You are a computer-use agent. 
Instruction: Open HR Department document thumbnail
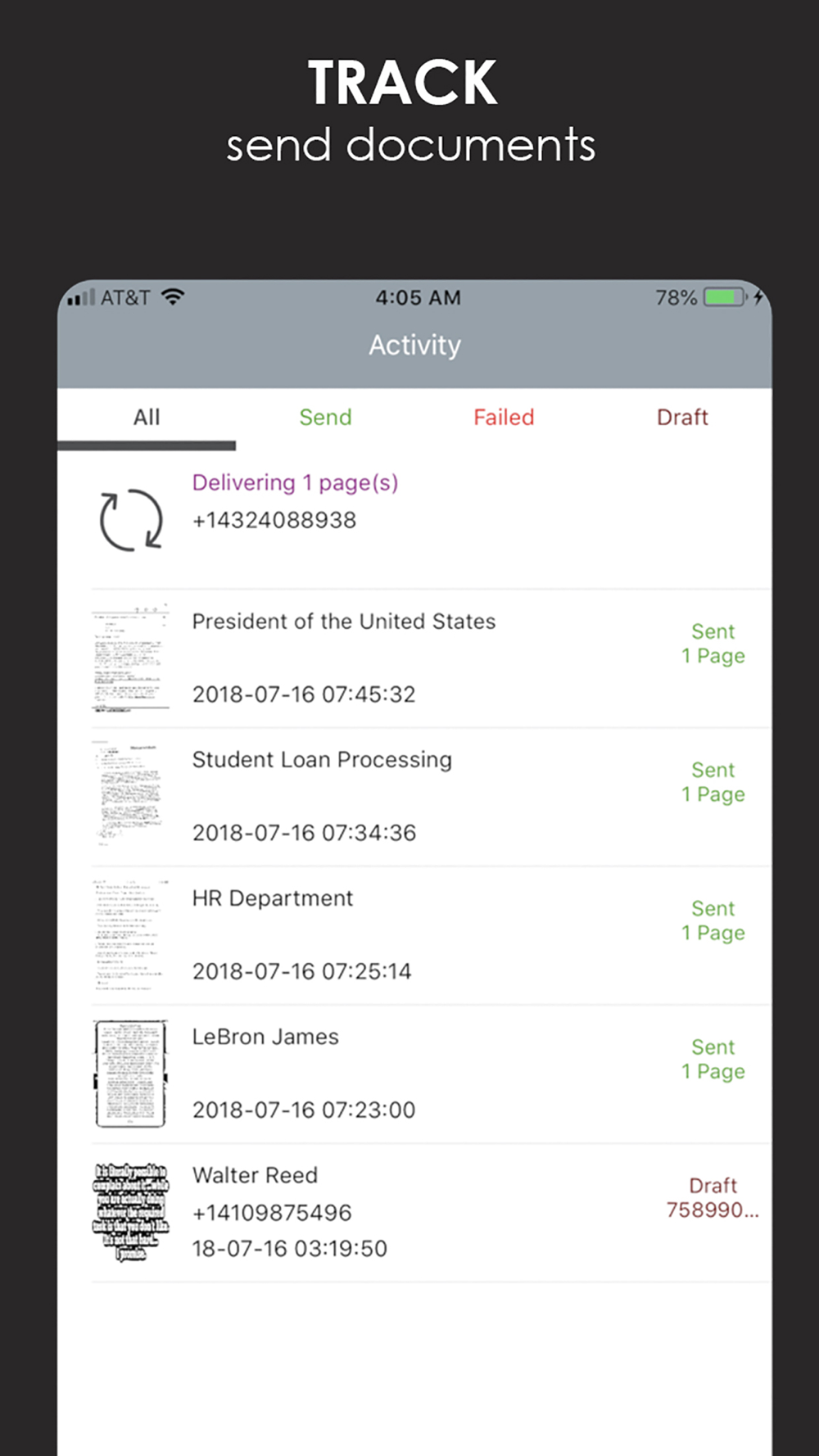coord(131,935)
